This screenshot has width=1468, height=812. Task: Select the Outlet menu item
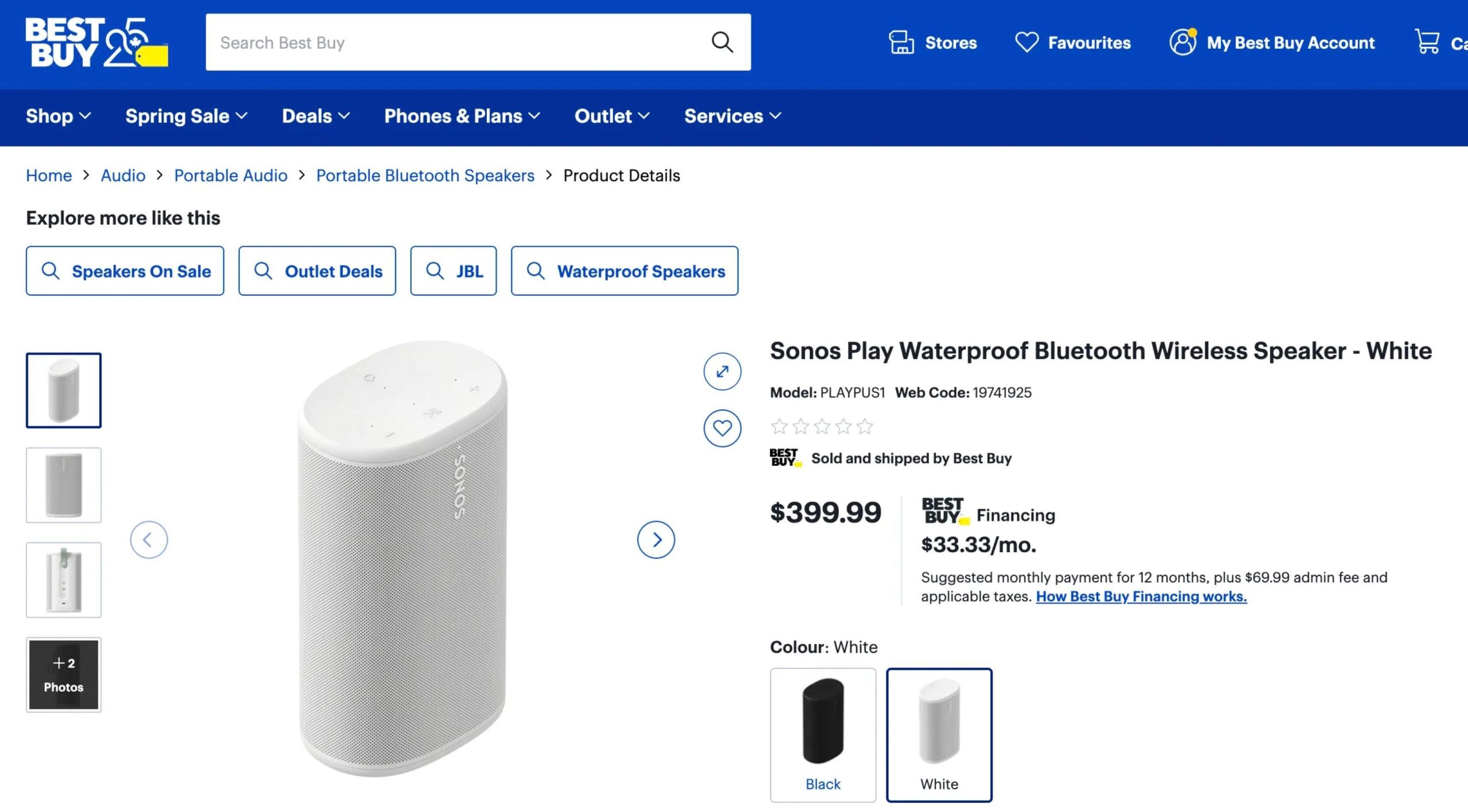[x=611, y=116]
